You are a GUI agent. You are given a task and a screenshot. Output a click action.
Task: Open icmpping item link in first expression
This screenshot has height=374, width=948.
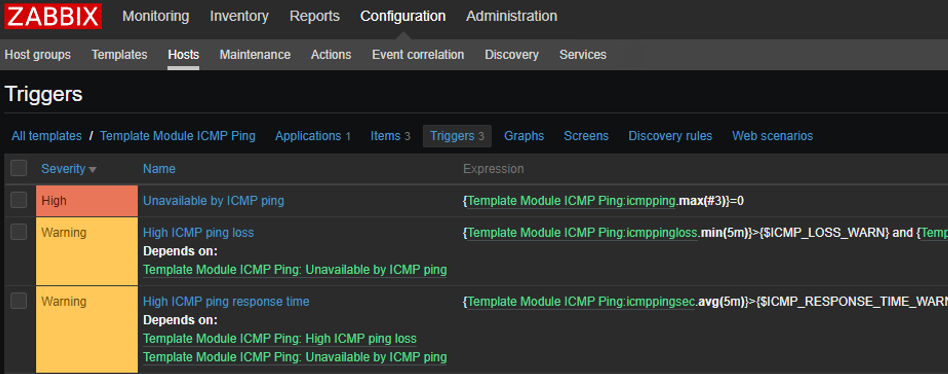tap(572, 201)
